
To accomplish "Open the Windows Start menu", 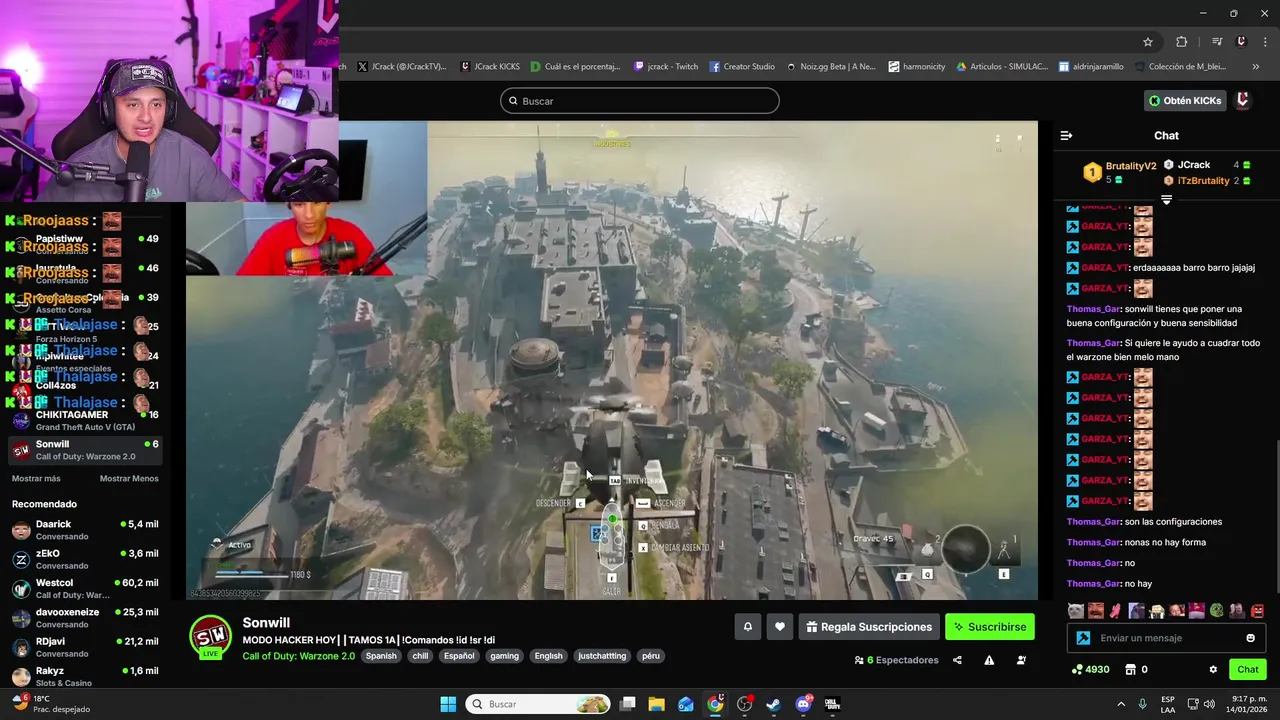I will click(448, 704).
